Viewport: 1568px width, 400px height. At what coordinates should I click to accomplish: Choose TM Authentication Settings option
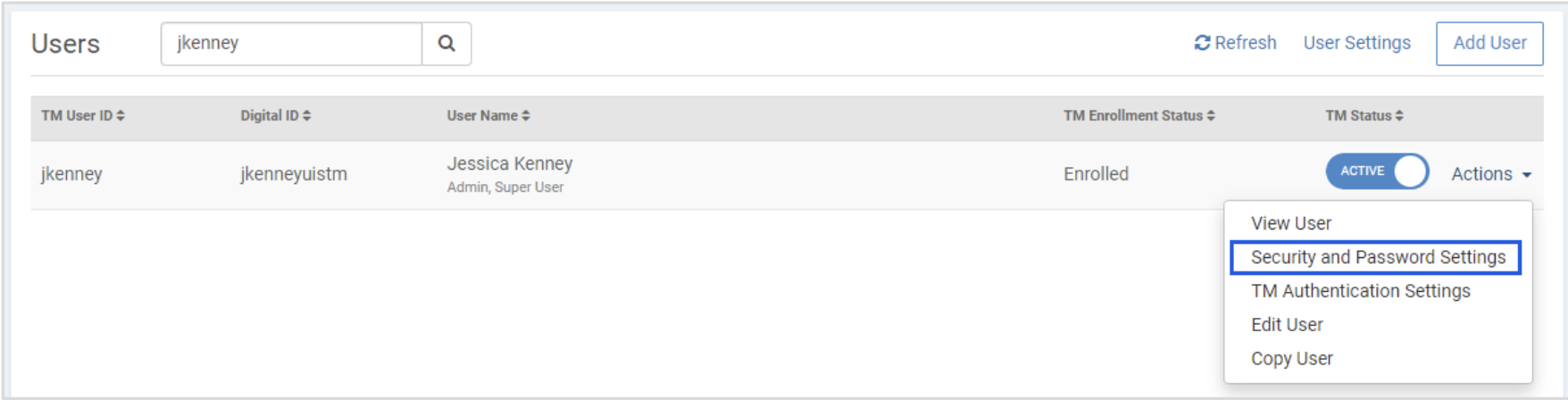pos(1360,291)
